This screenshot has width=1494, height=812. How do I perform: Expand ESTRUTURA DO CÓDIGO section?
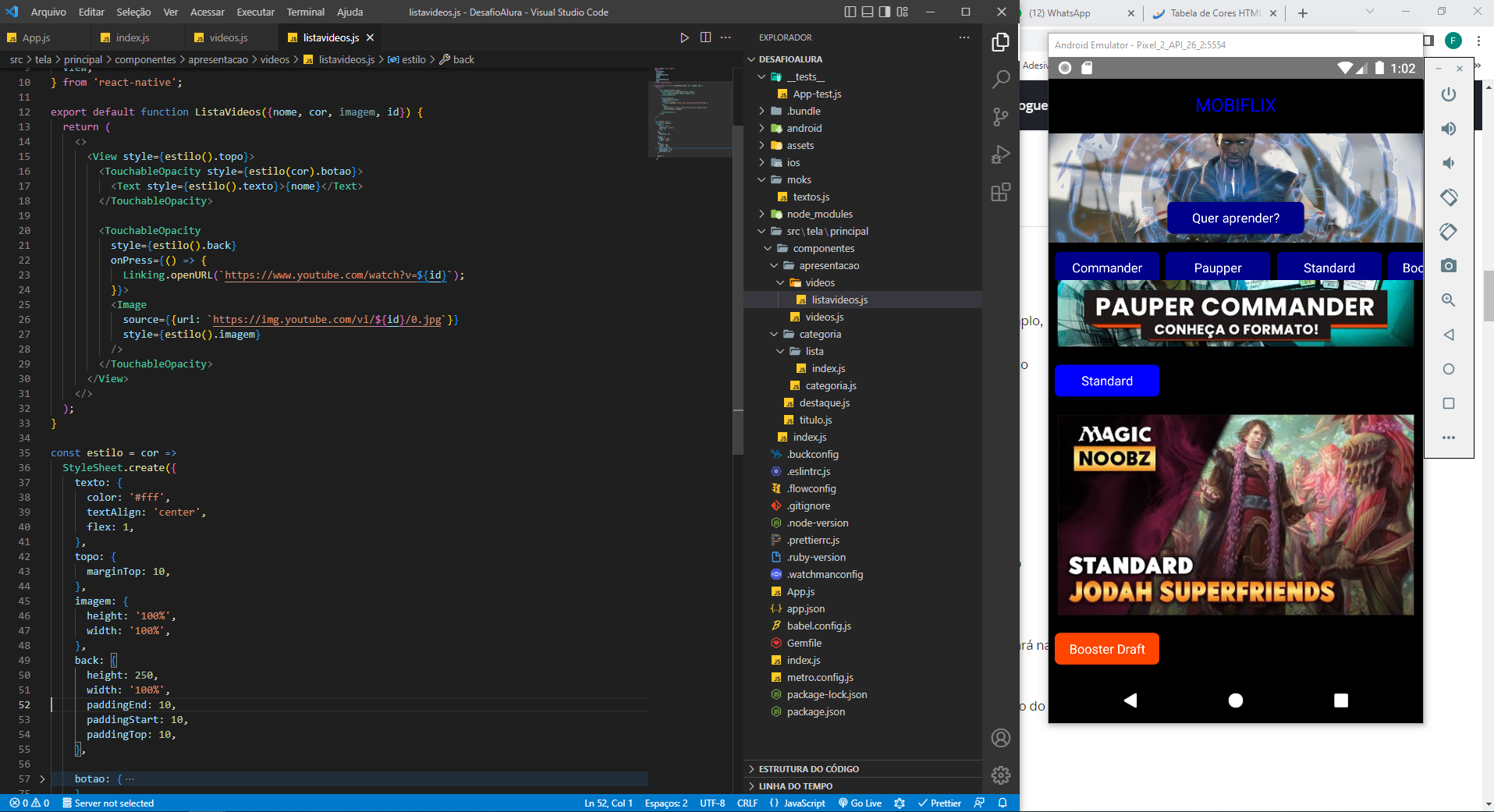pos(808,769)
